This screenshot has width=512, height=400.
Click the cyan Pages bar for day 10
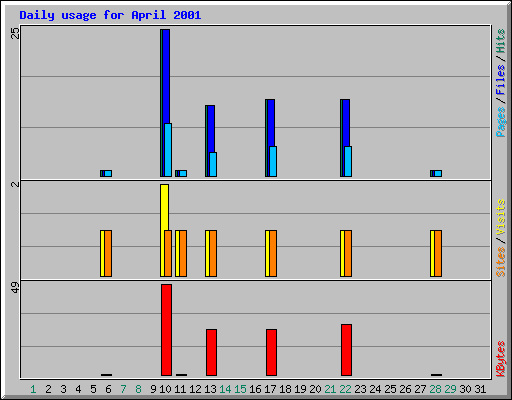168,150
